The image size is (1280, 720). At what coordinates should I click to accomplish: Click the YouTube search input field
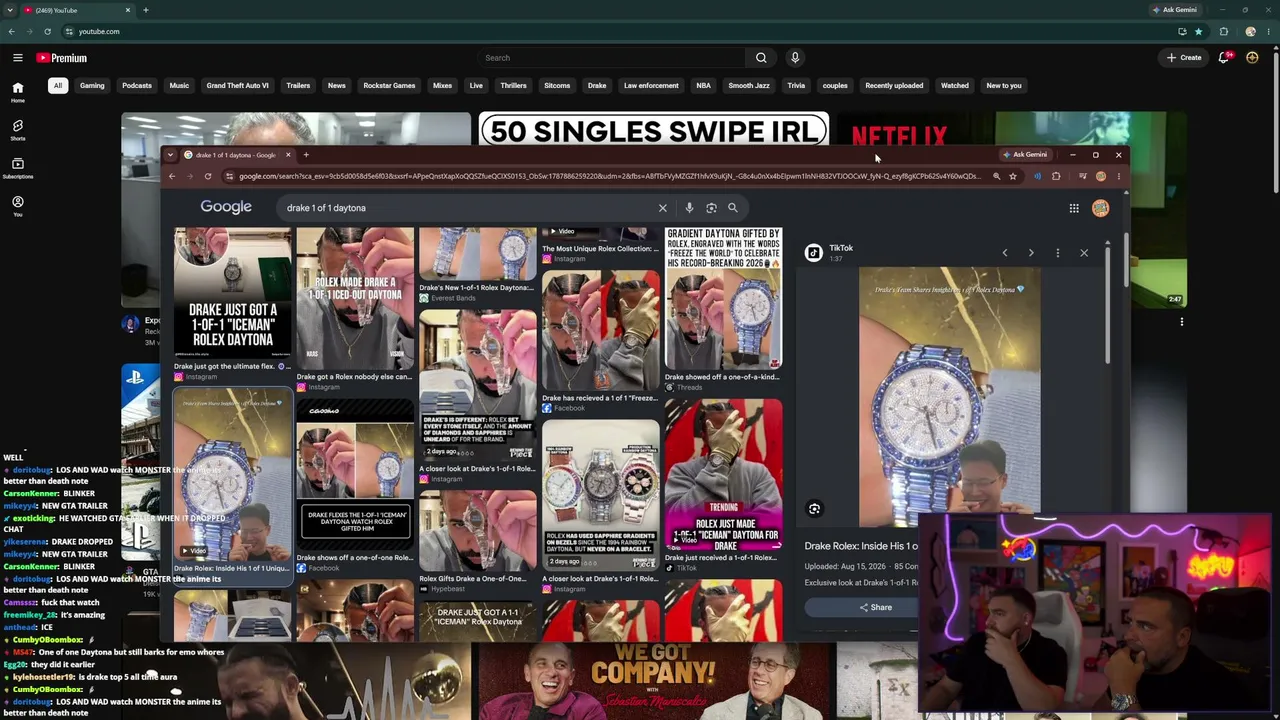[611, 58]
